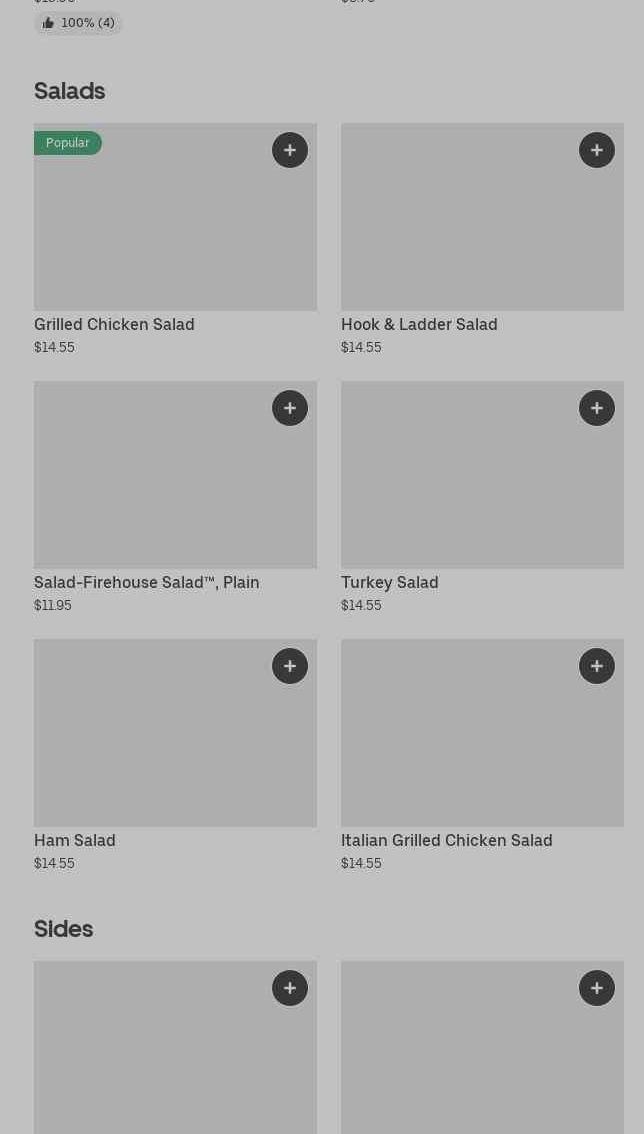Screen dimensions: 644x1134
Task: Click the Salads section heading
Action: click(x=69, y=91)
